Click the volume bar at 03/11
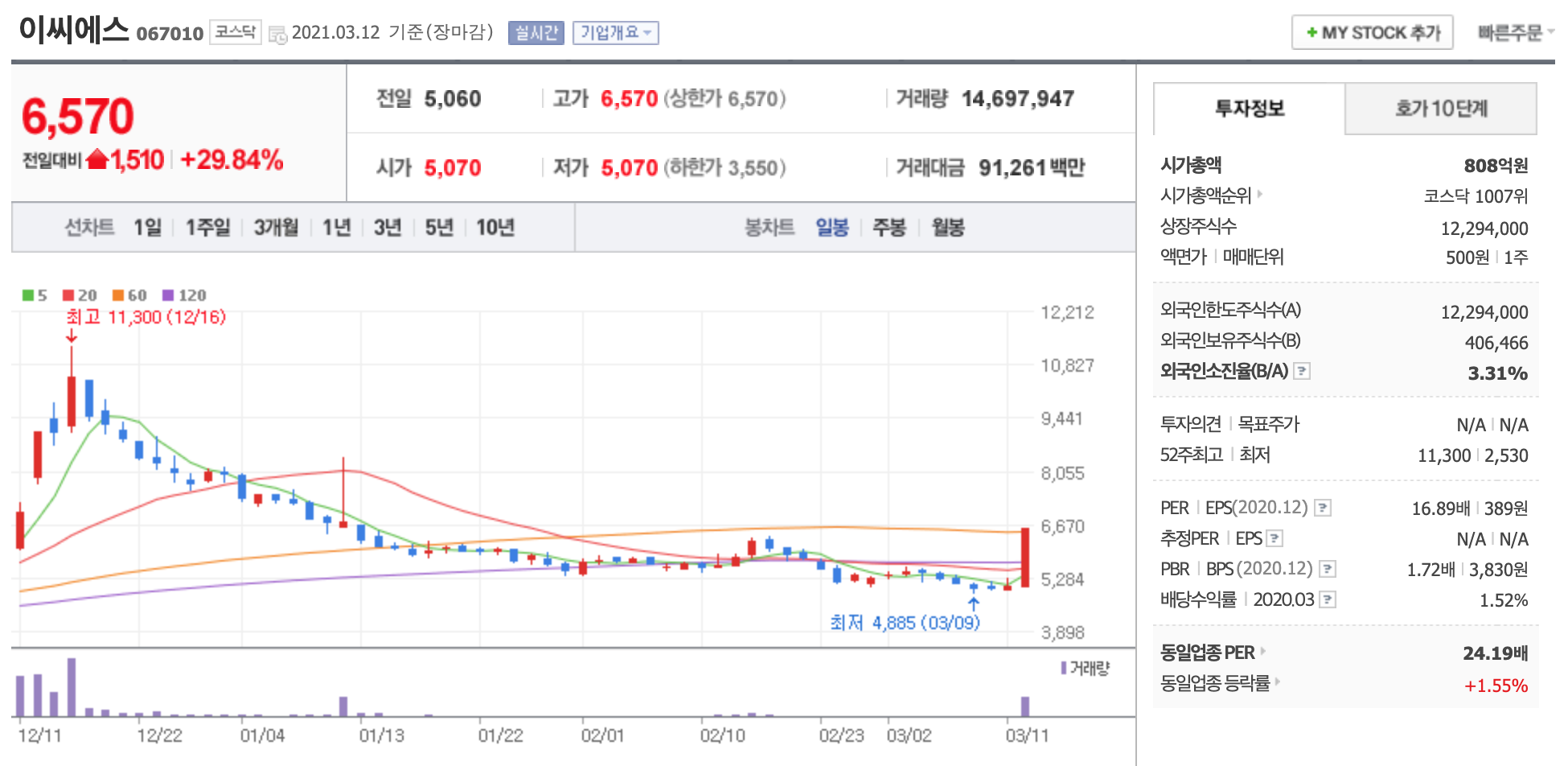Screen dimensions: 1568x766 [1025, 706]
